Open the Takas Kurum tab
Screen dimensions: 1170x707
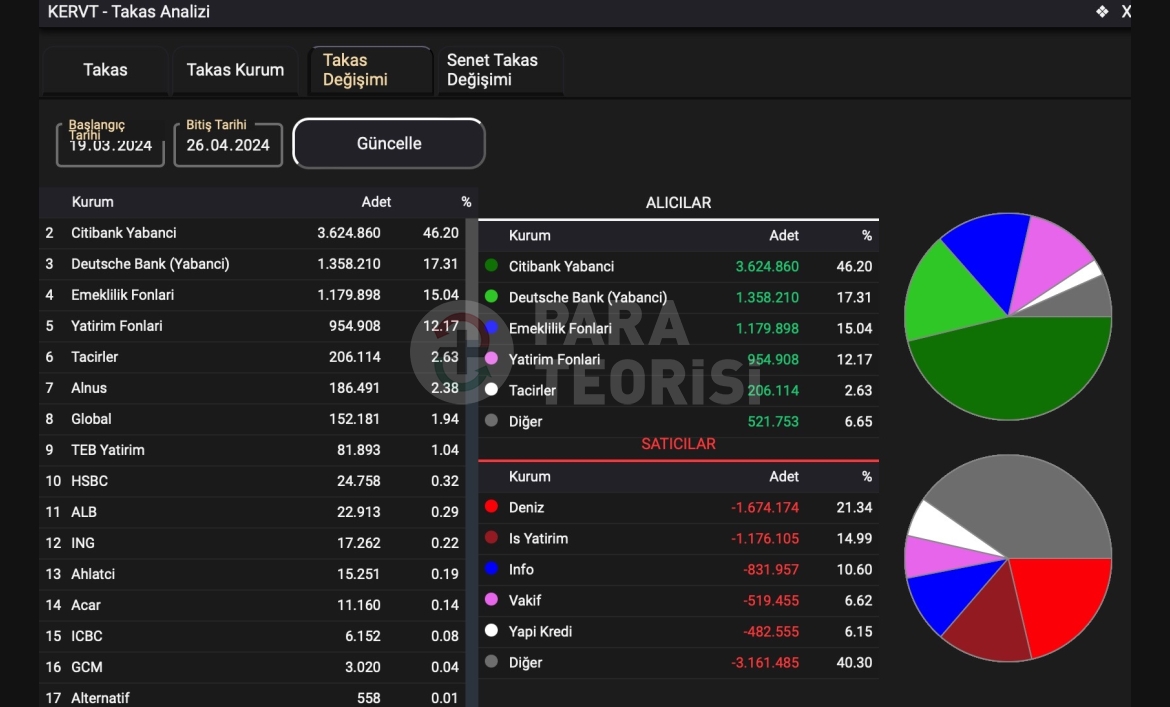pos(235,70)
